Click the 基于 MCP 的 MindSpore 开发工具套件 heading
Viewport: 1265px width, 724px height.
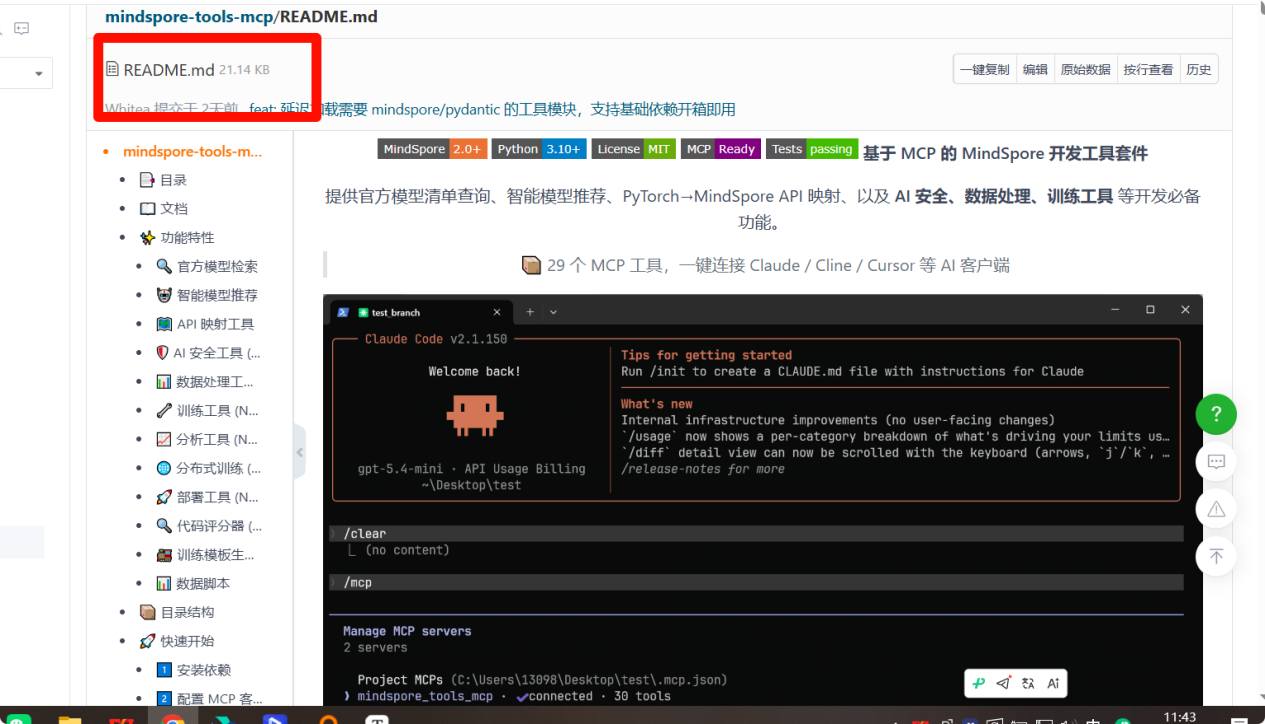click(1005, 153)
